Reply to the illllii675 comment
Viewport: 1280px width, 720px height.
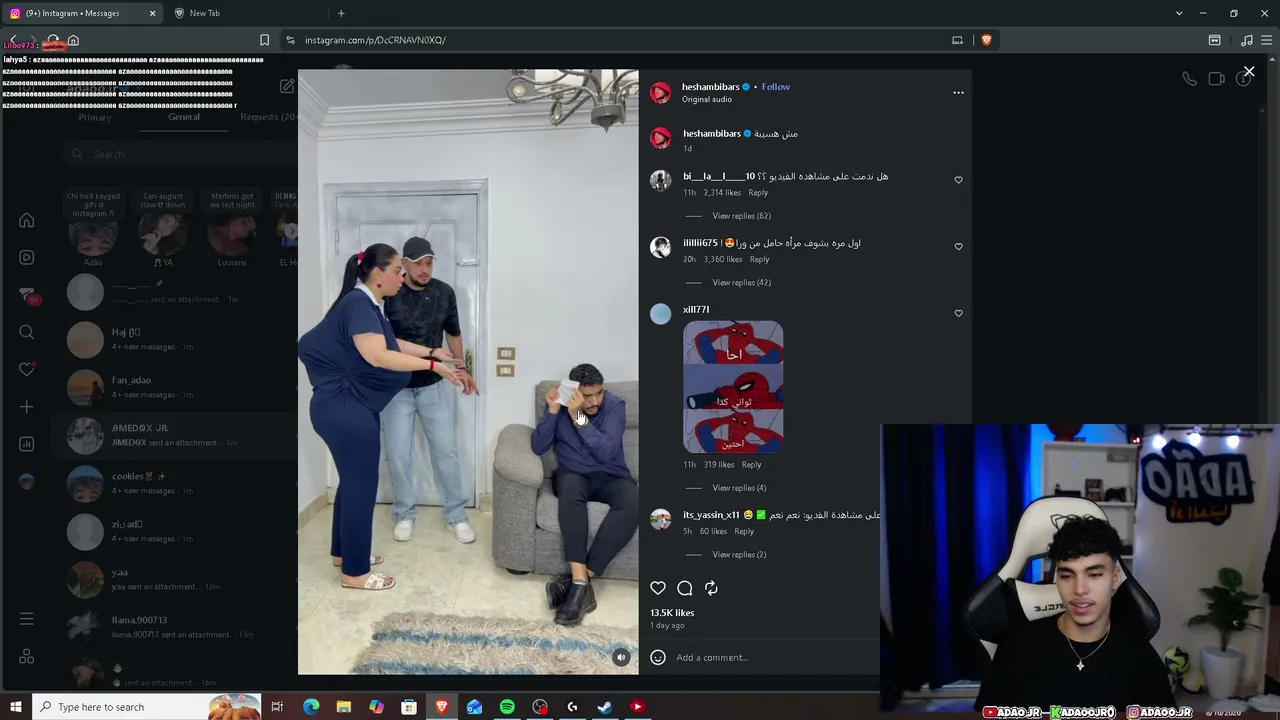point(760,259)
